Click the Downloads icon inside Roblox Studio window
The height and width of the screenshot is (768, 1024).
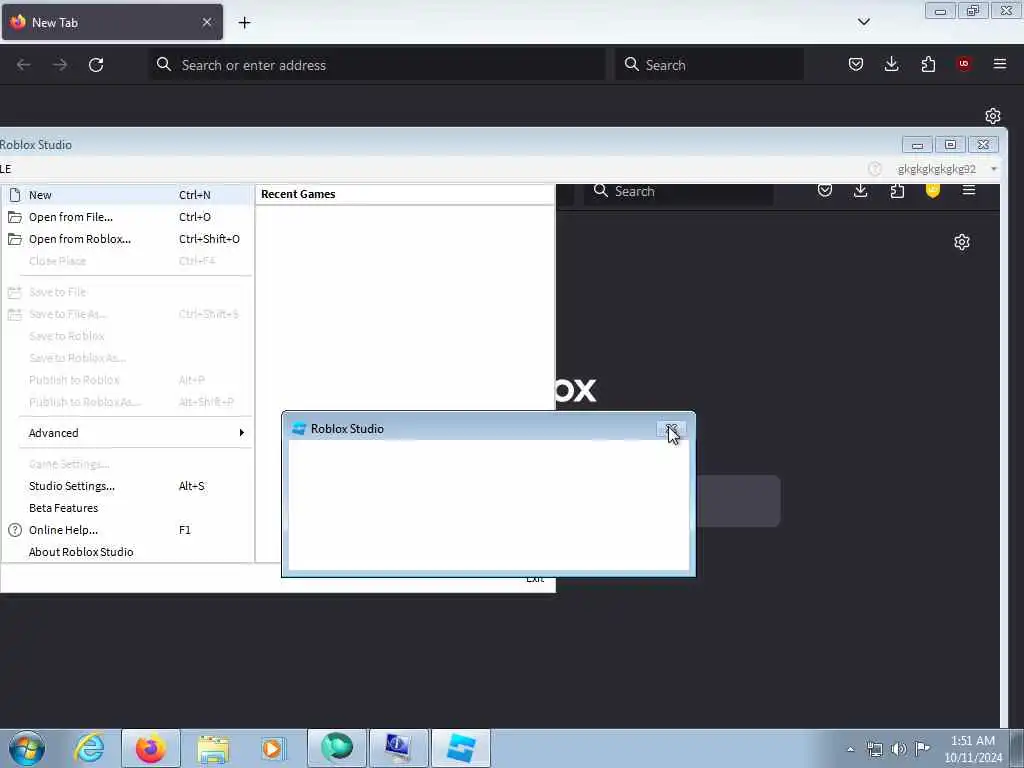pos(861,190)
